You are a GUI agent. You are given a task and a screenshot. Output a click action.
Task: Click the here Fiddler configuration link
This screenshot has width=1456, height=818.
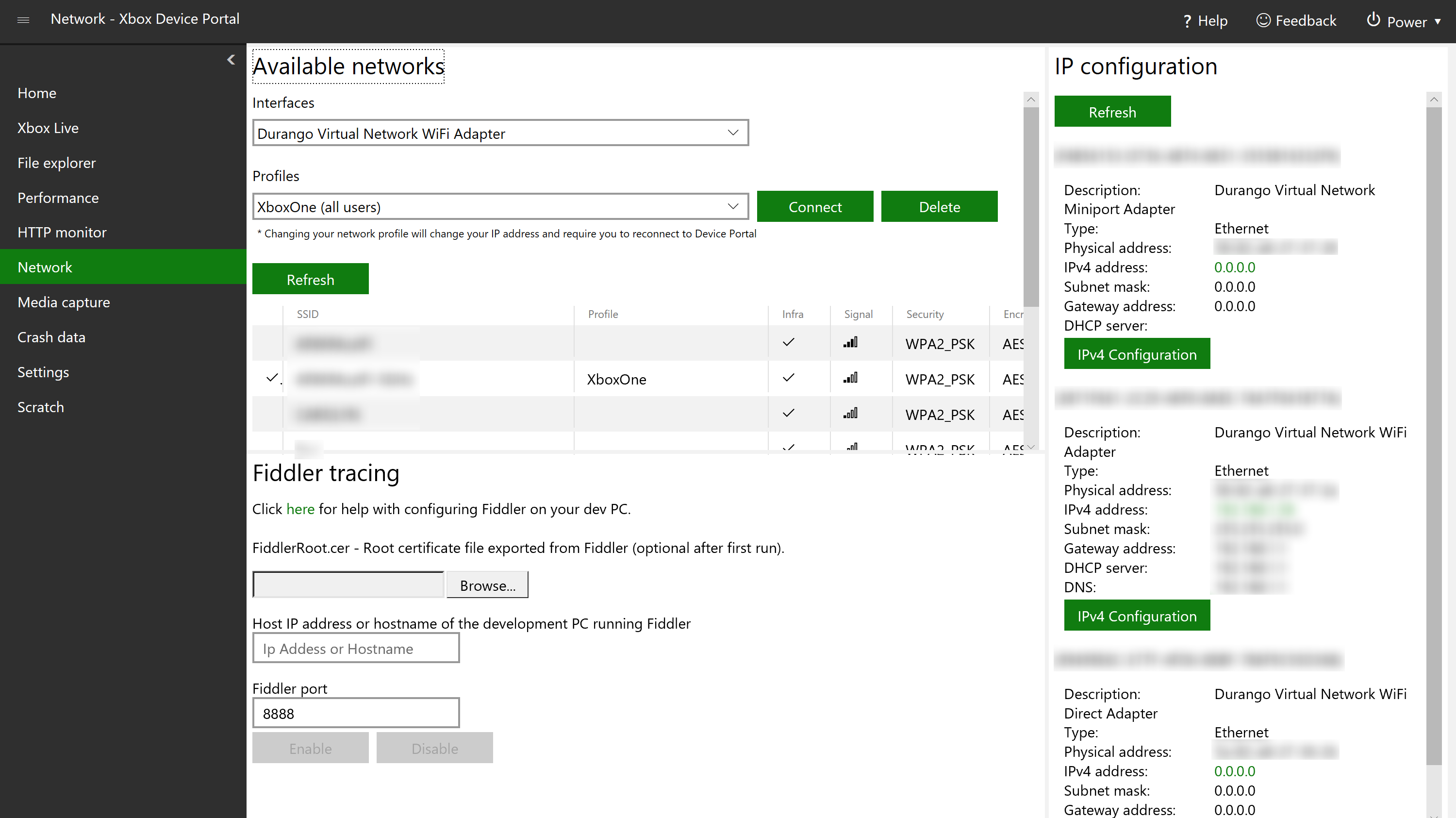coord(300,509)
